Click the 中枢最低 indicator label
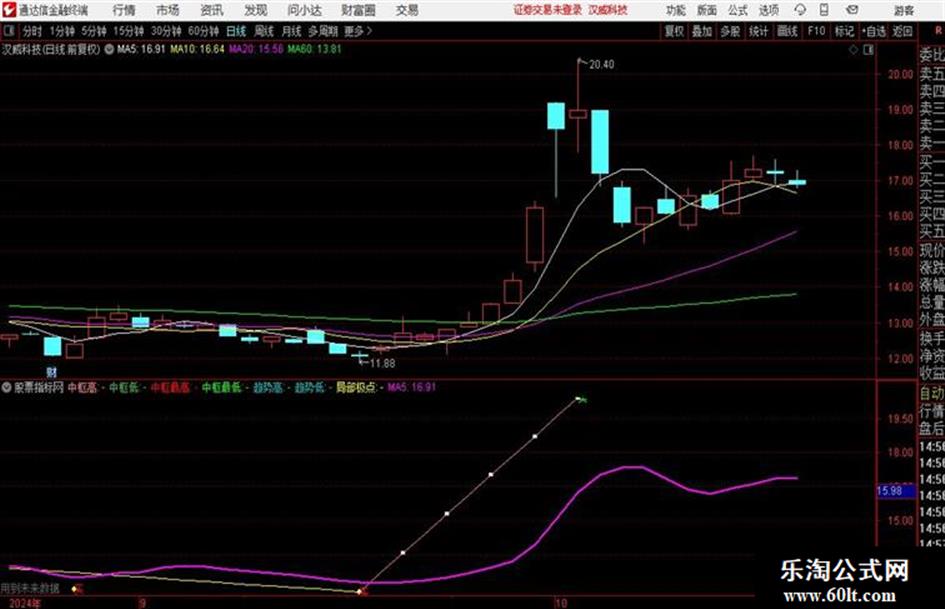 pos(222,388)
